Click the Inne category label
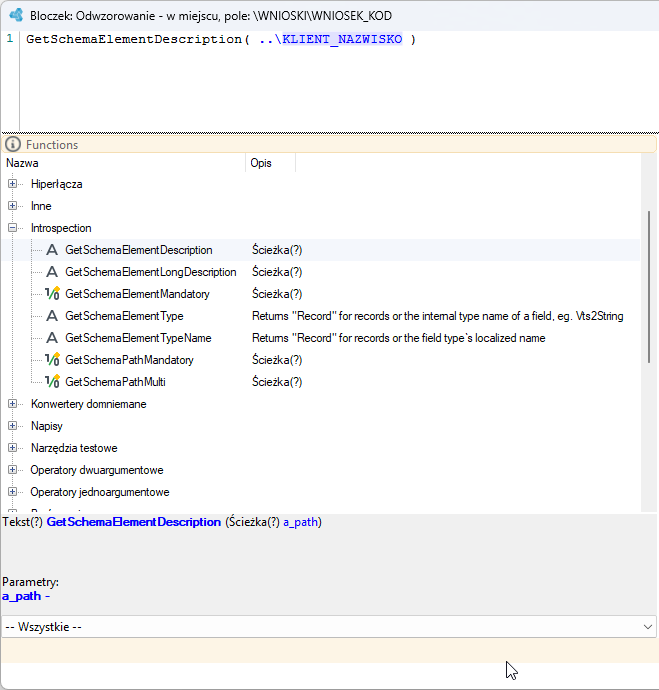Image resolution: width=659 pixels, height=690 pixels. pyautogui.click(x=41, y=206)
